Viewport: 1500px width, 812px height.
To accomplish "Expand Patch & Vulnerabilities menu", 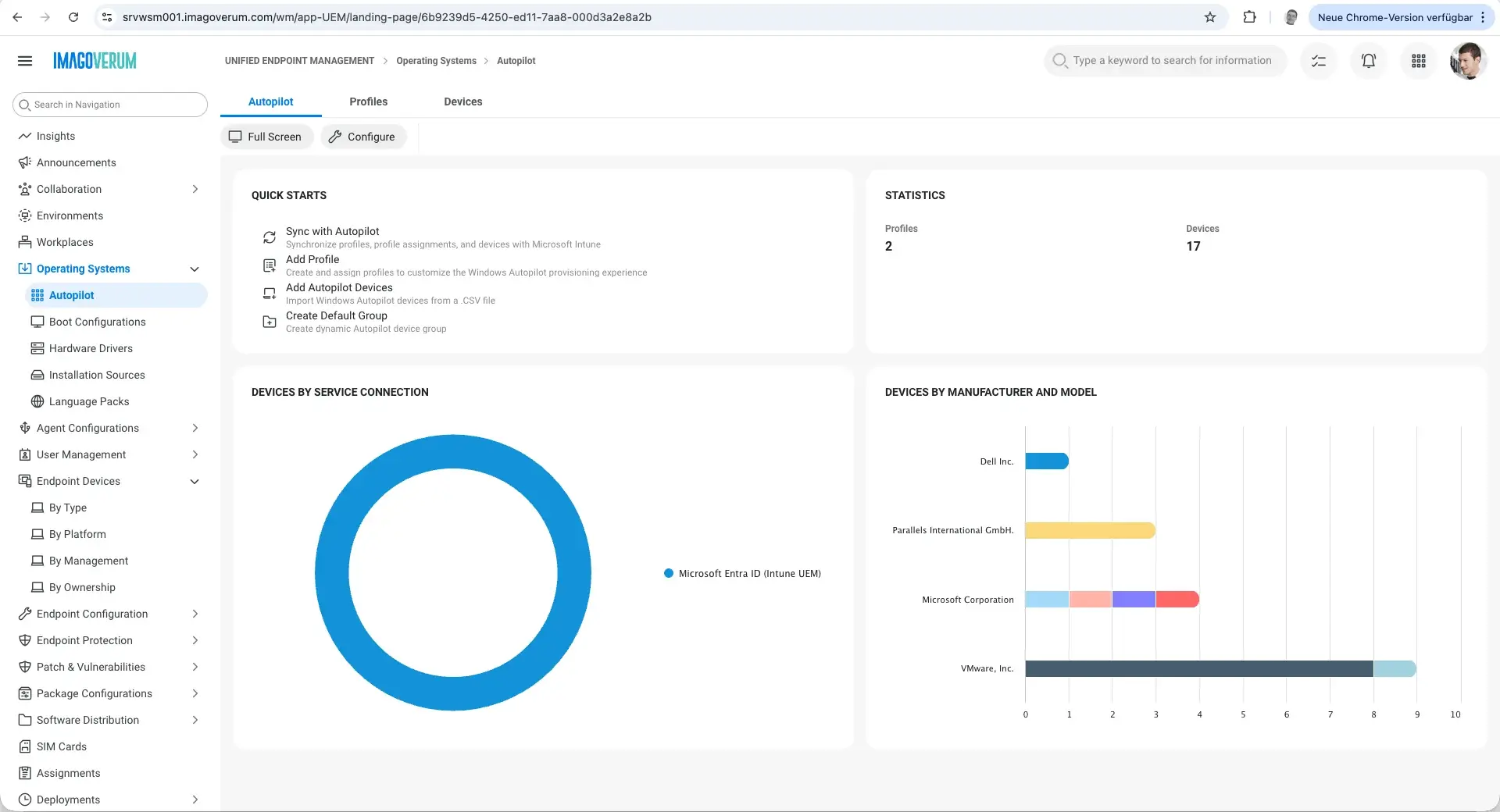I will point(195,668).
